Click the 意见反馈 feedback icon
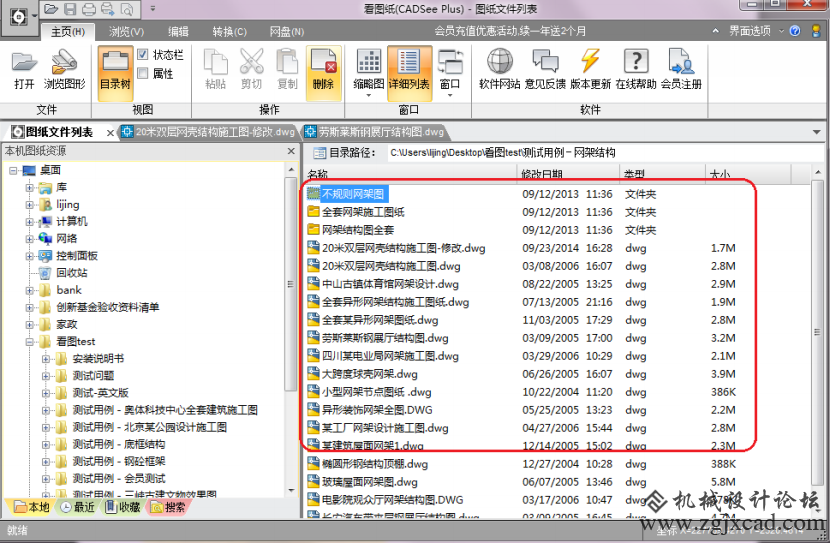Screen dimensions: 832x544 [545, 70]
